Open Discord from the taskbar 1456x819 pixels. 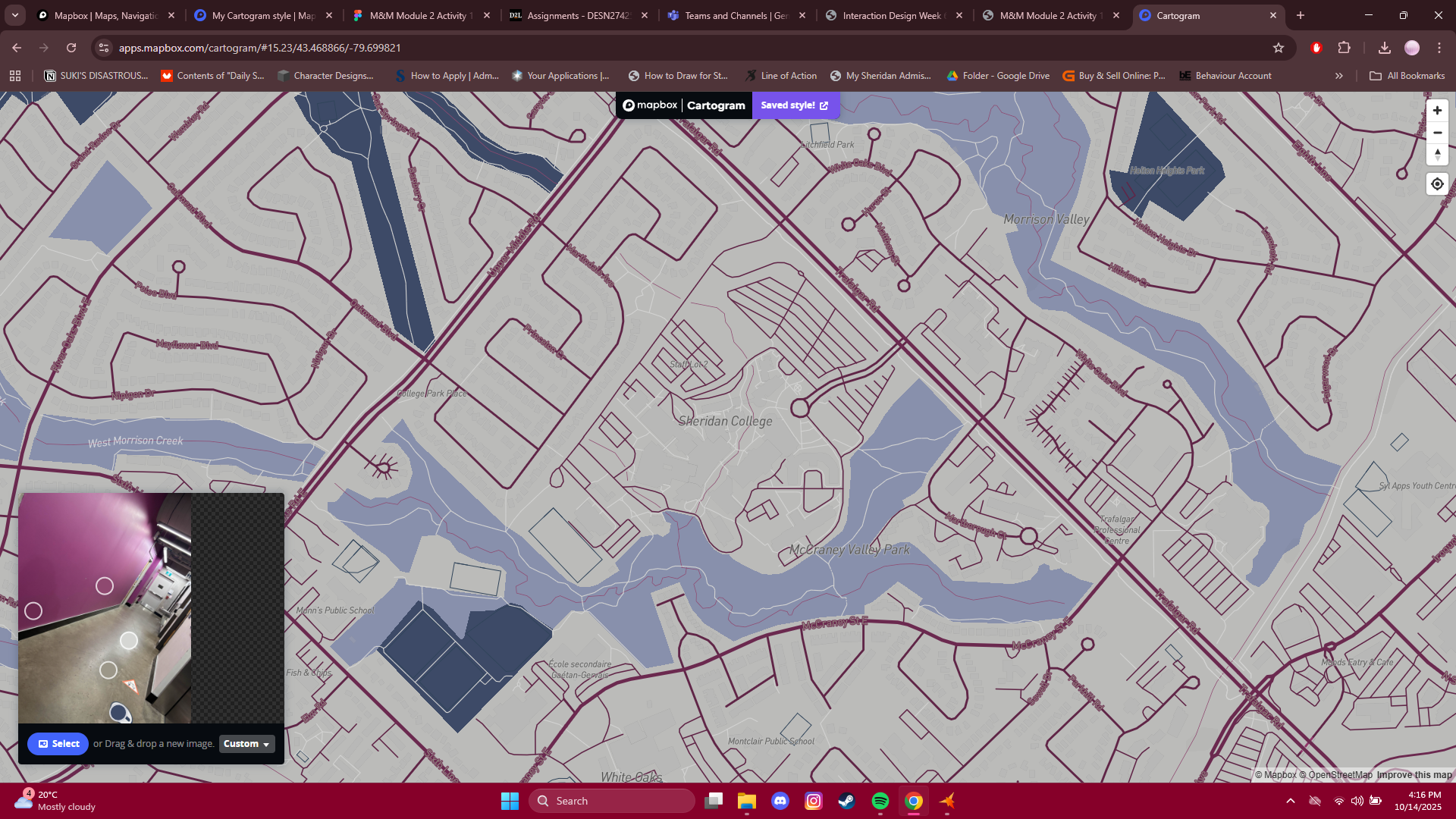[x=781, y=801]
